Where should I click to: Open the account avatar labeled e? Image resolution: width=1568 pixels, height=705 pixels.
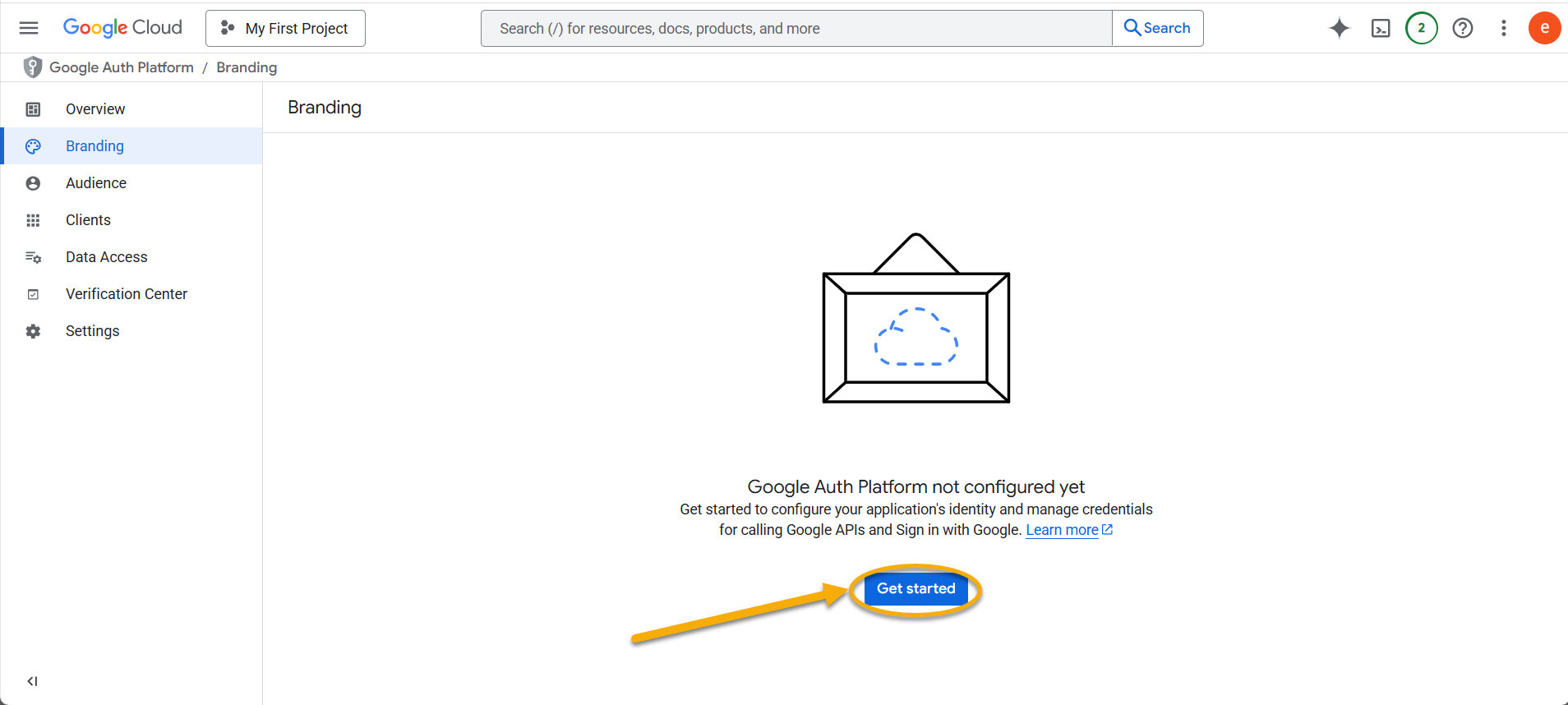(x=1544, y=28)
